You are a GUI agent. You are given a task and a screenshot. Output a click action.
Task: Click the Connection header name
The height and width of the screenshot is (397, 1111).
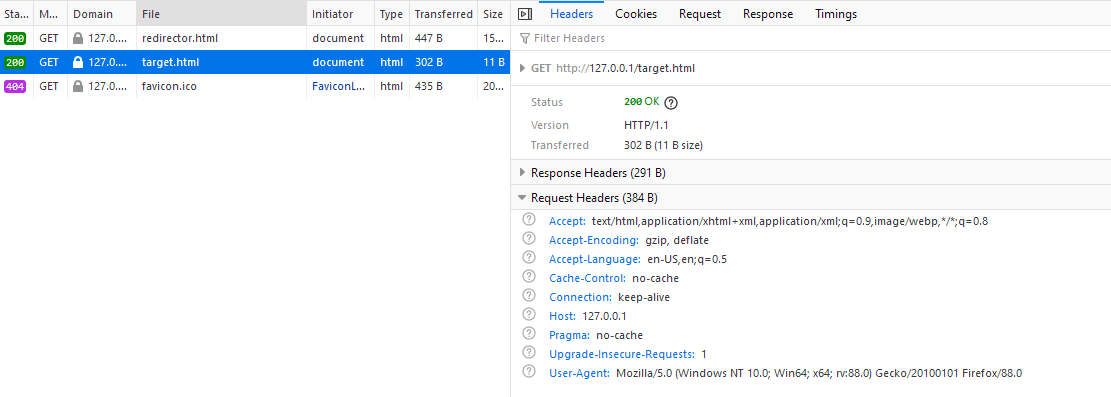pos(580,297)
